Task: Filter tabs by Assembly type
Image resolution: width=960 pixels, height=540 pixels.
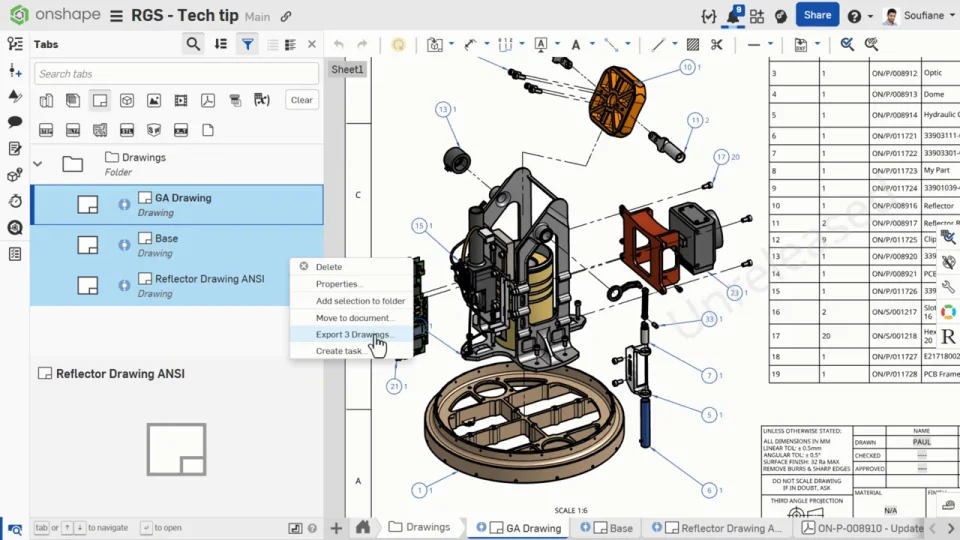Action: (x=73, y=100)
